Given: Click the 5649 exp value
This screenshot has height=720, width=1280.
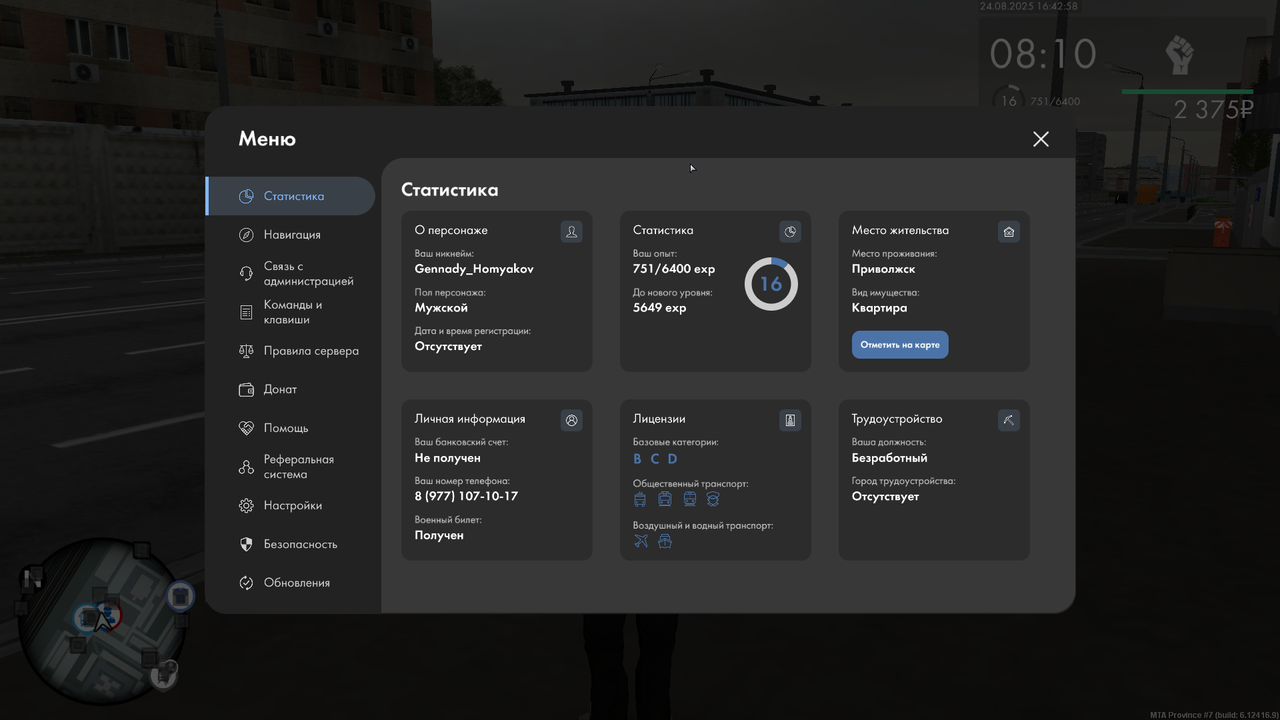Looking at the screenshot, I should [x=660, y=308].
